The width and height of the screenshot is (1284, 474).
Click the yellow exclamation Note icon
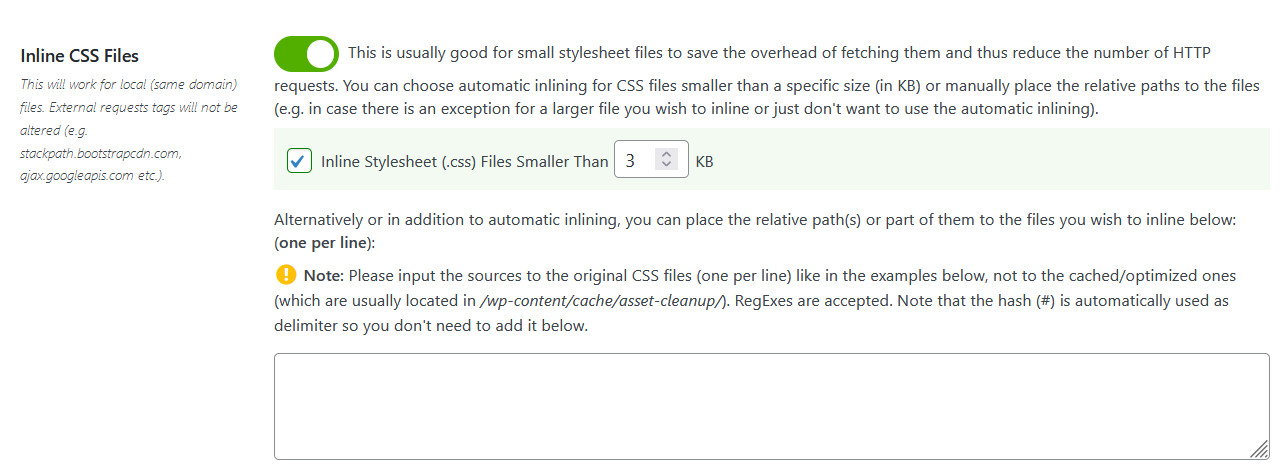tap(285, 275)
